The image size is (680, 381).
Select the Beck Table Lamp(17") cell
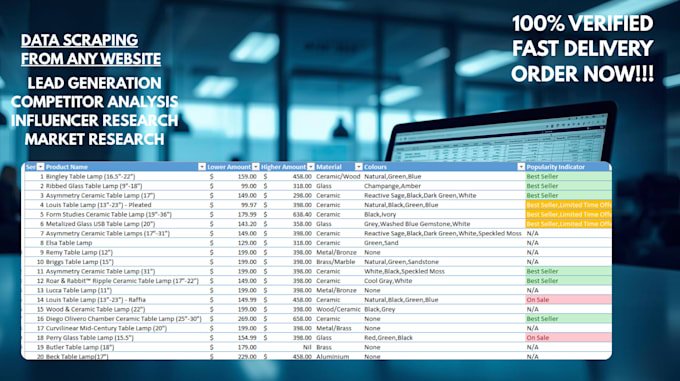coord(125,356)
